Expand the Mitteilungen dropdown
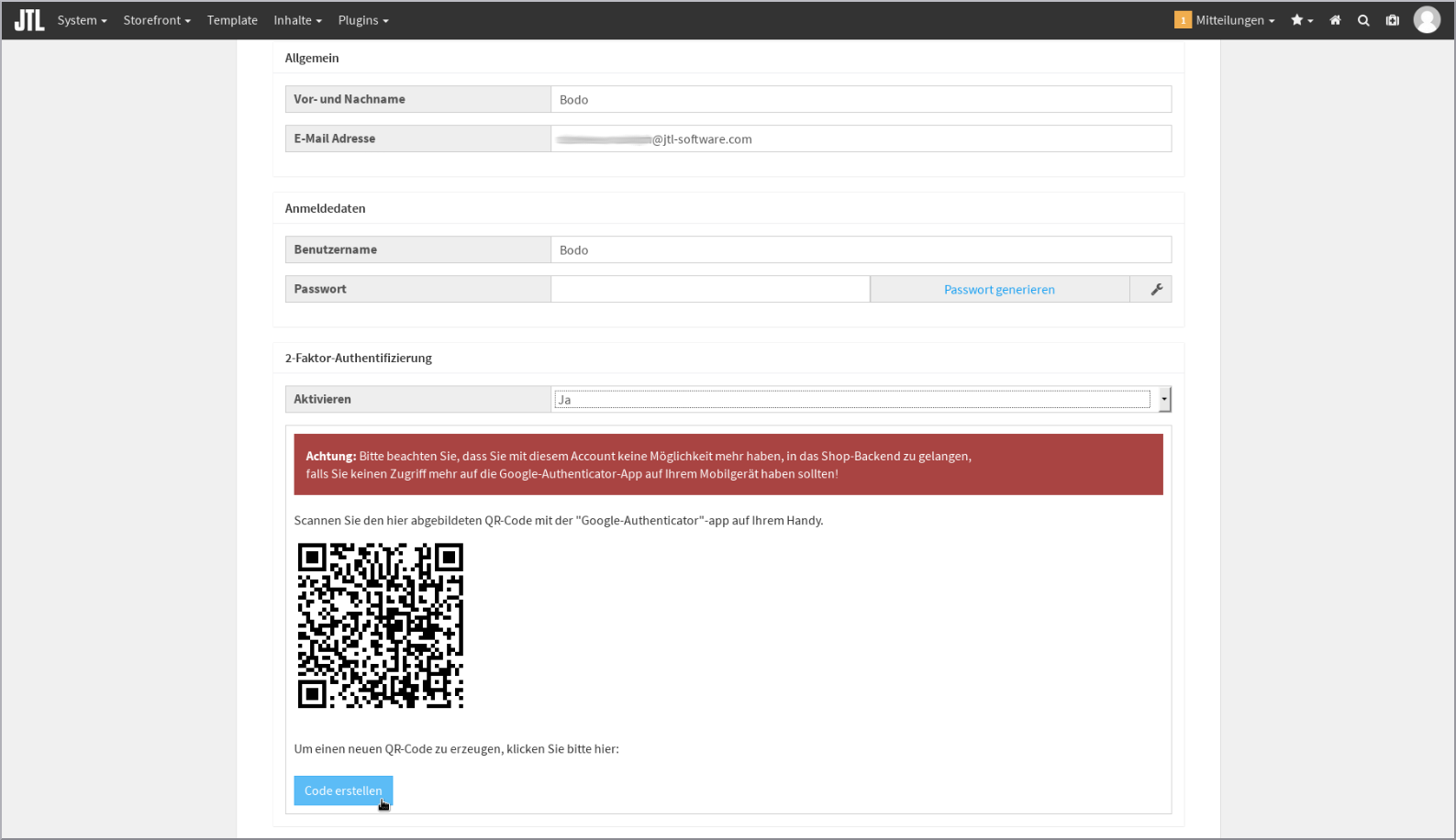 1234,20
